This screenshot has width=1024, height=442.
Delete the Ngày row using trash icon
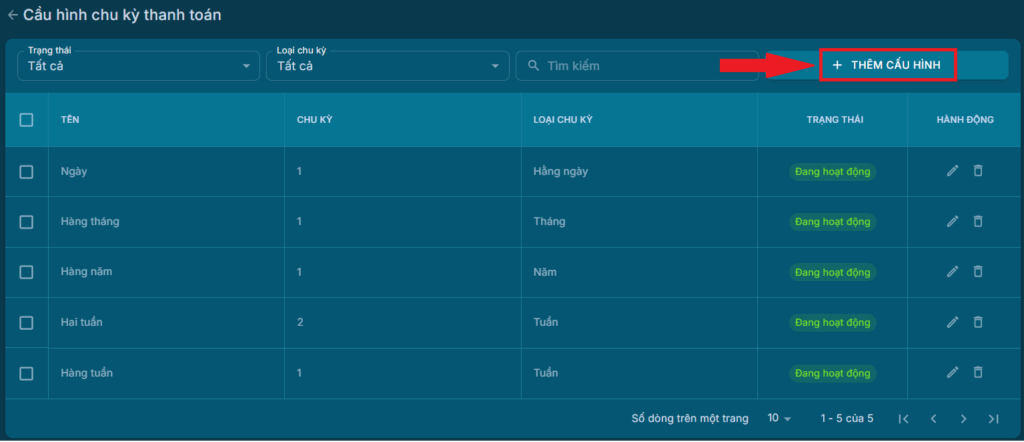pos(978,171)
